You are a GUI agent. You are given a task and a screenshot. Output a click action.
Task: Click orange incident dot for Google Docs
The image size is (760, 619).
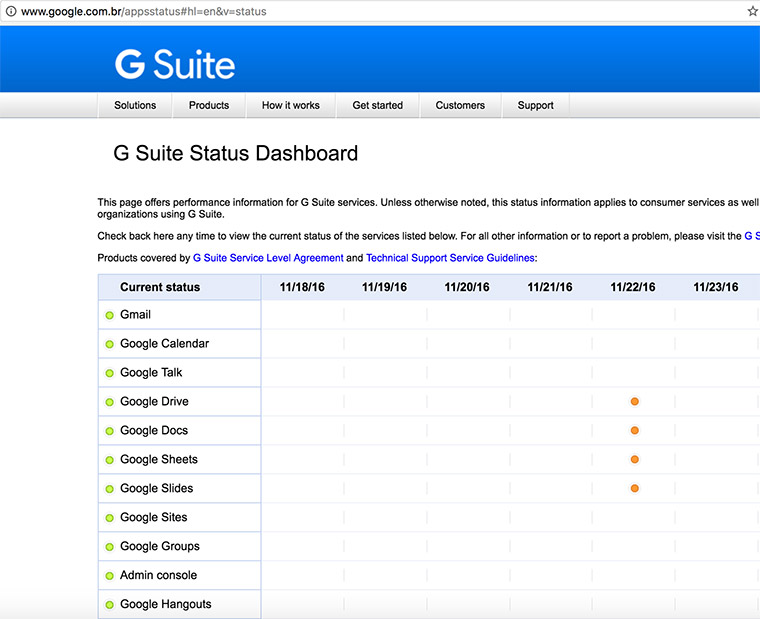(x=635, y=430)
